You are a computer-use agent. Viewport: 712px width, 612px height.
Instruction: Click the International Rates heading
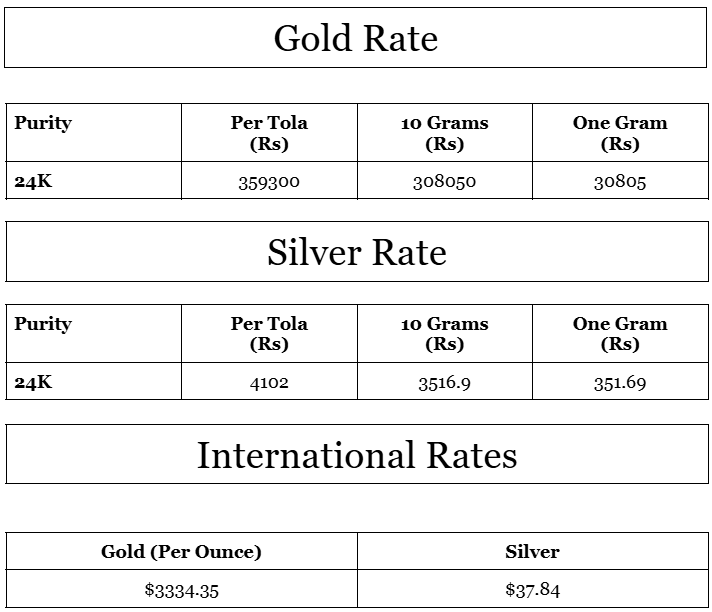point(357,455)
